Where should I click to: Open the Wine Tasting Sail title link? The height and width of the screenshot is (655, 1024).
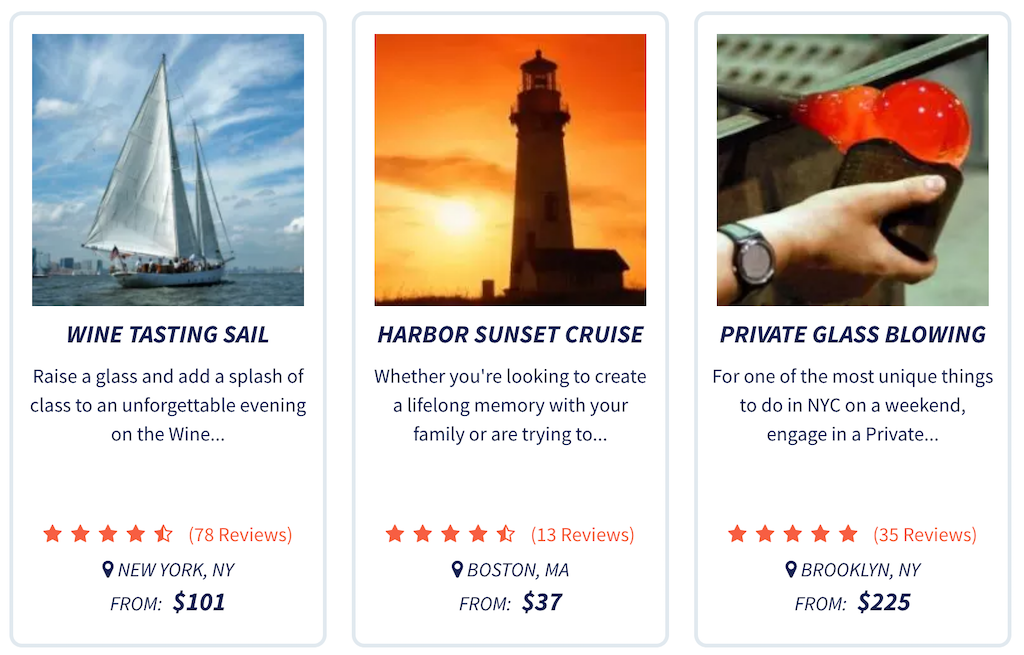168,334
